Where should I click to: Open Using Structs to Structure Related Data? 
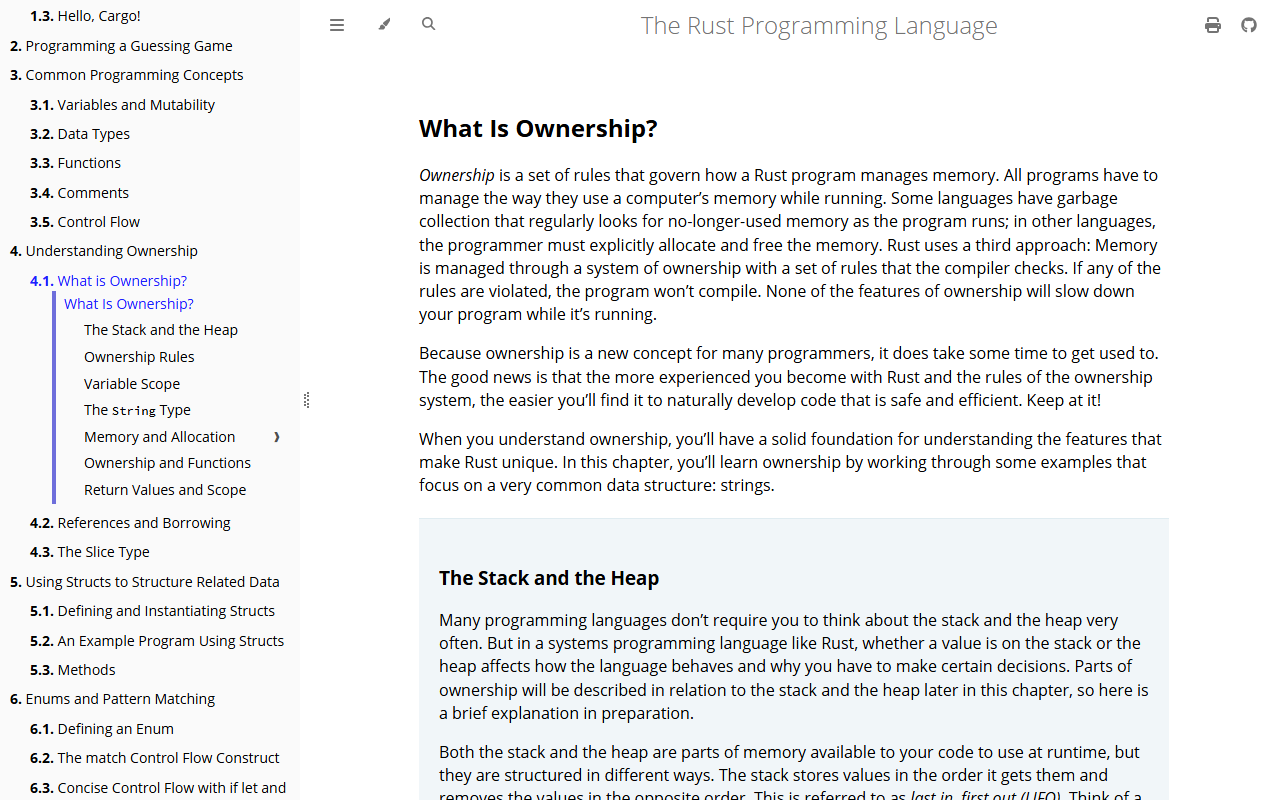coord(145,582)
